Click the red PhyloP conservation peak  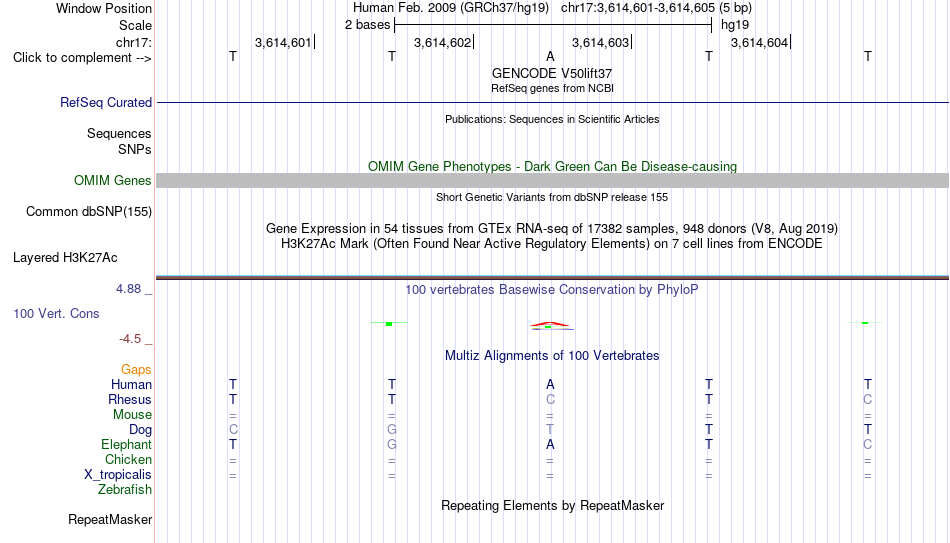click(x=550, y=325)
